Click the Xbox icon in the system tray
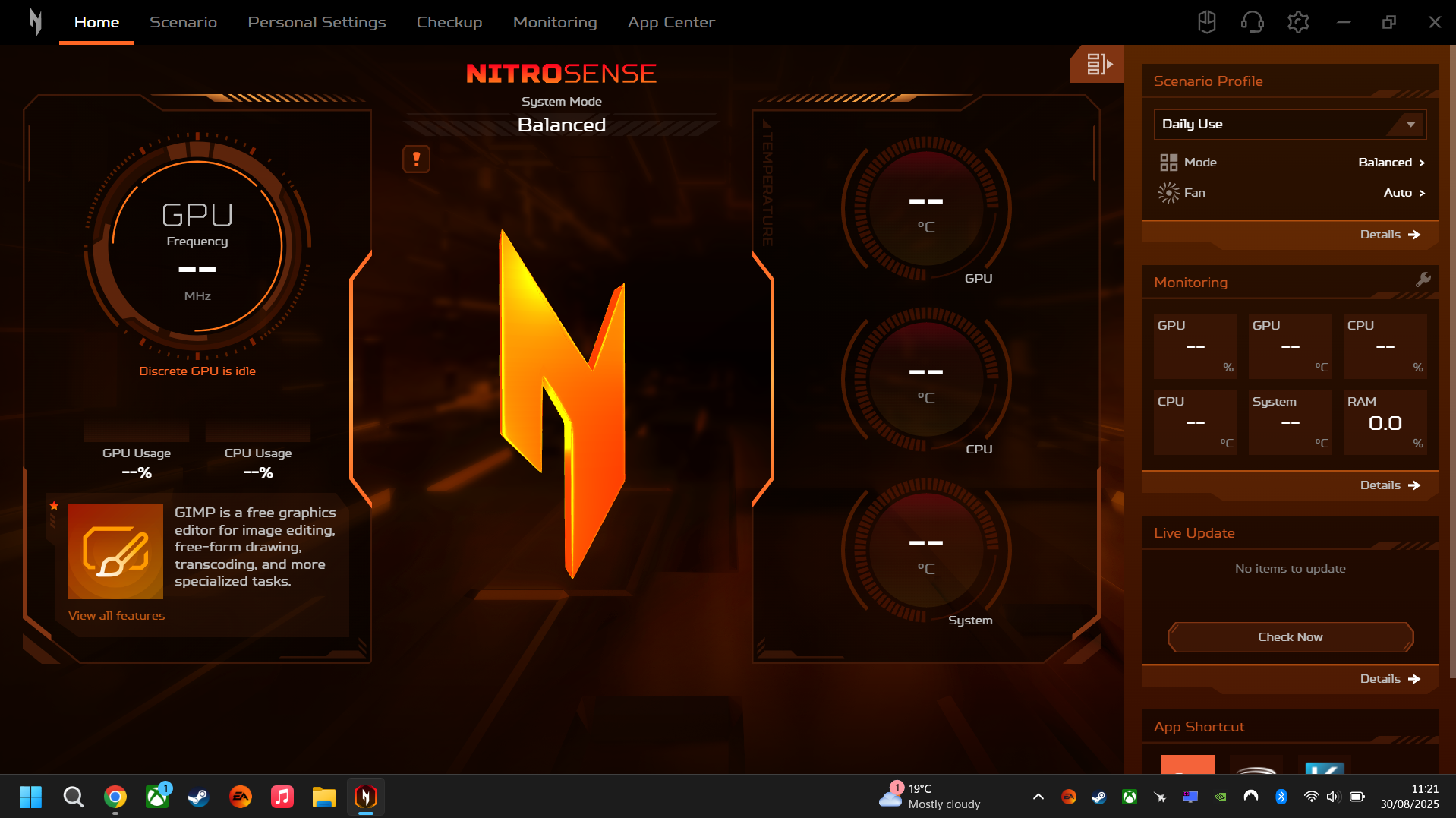Image resolution: width=1456 pixels, height=818 pixels. [1130, 797]
